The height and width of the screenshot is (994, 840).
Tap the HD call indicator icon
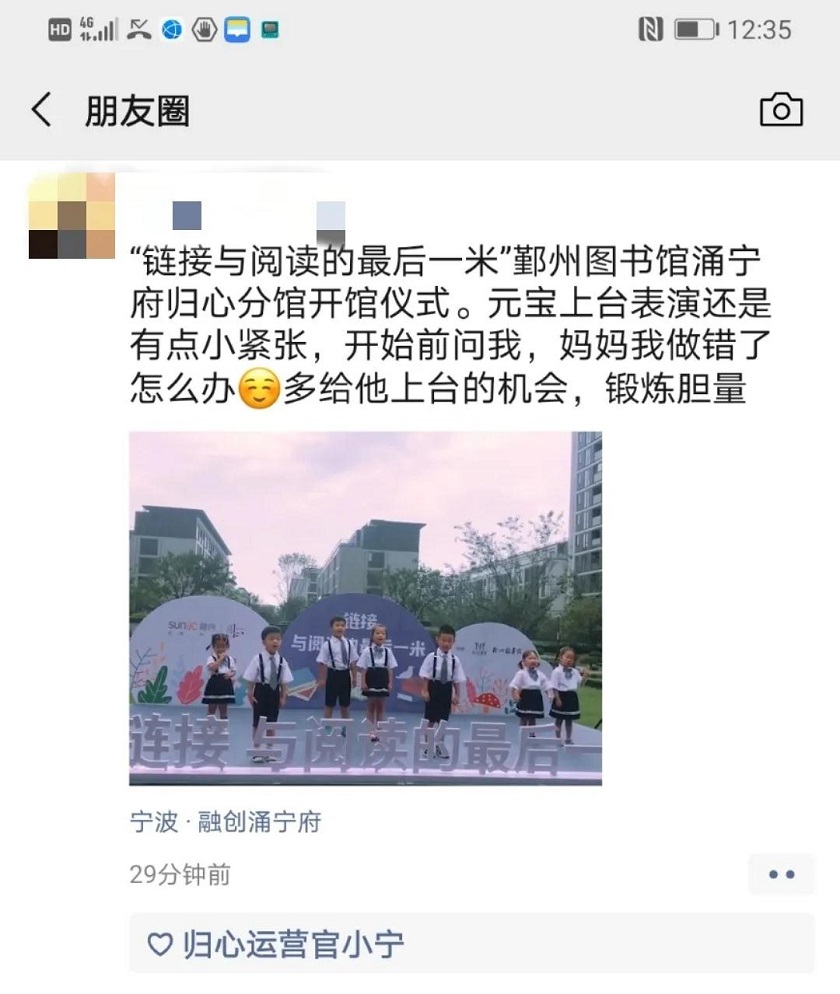point(59,30)
